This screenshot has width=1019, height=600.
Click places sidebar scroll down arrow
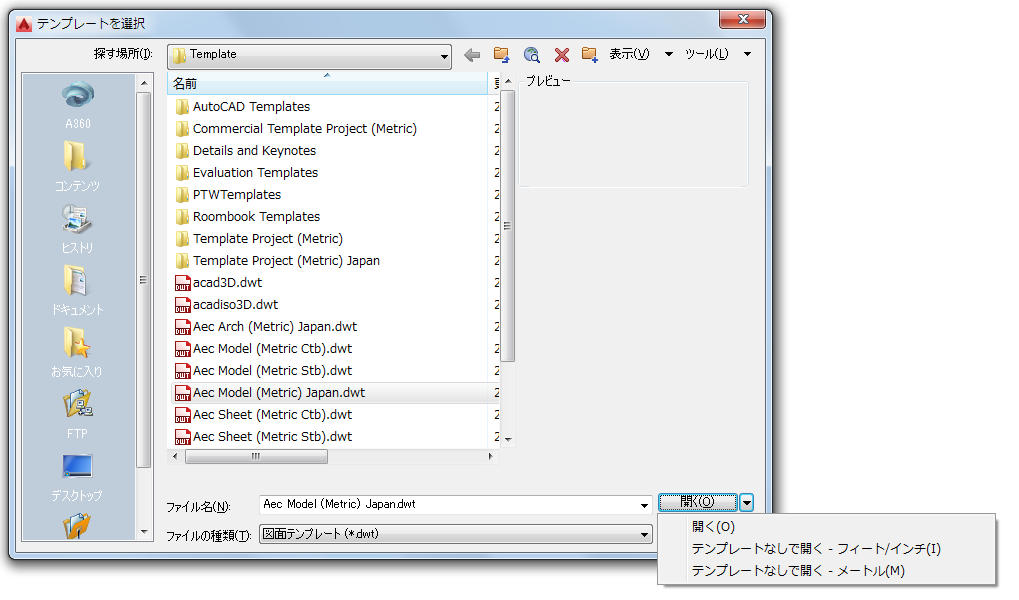point(144,532)
